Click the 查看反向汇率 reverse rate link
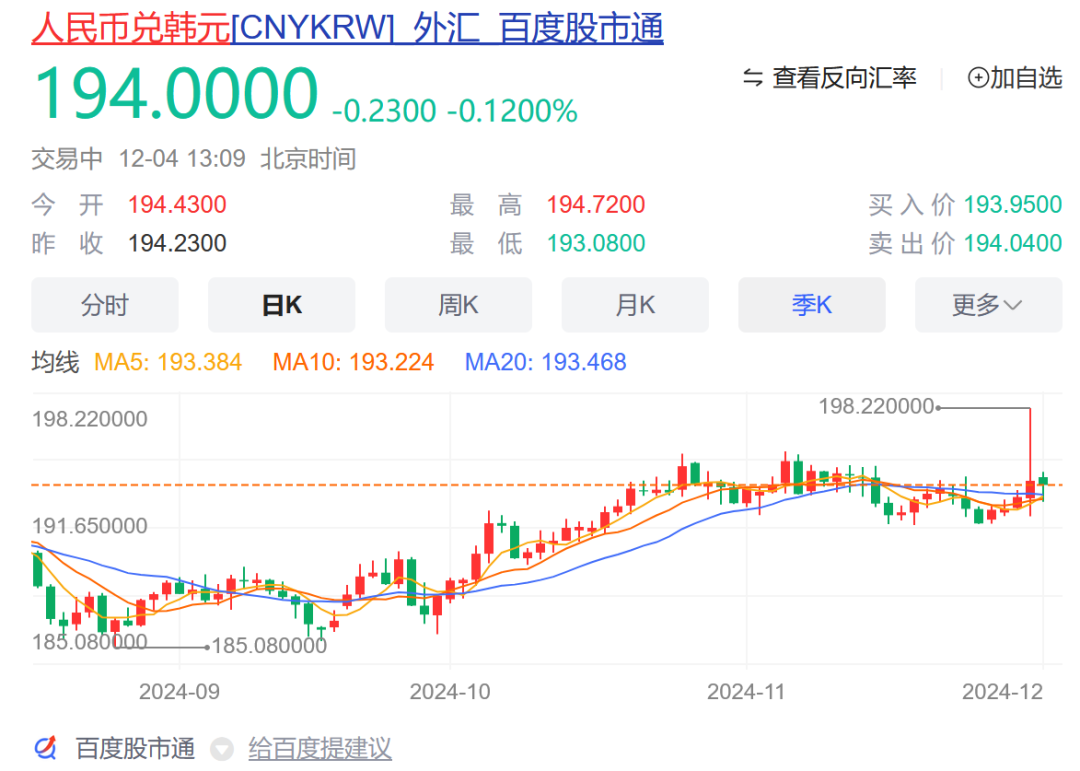Image resolution: width=1080 pixels, height=771 pixels. [844, 78]
